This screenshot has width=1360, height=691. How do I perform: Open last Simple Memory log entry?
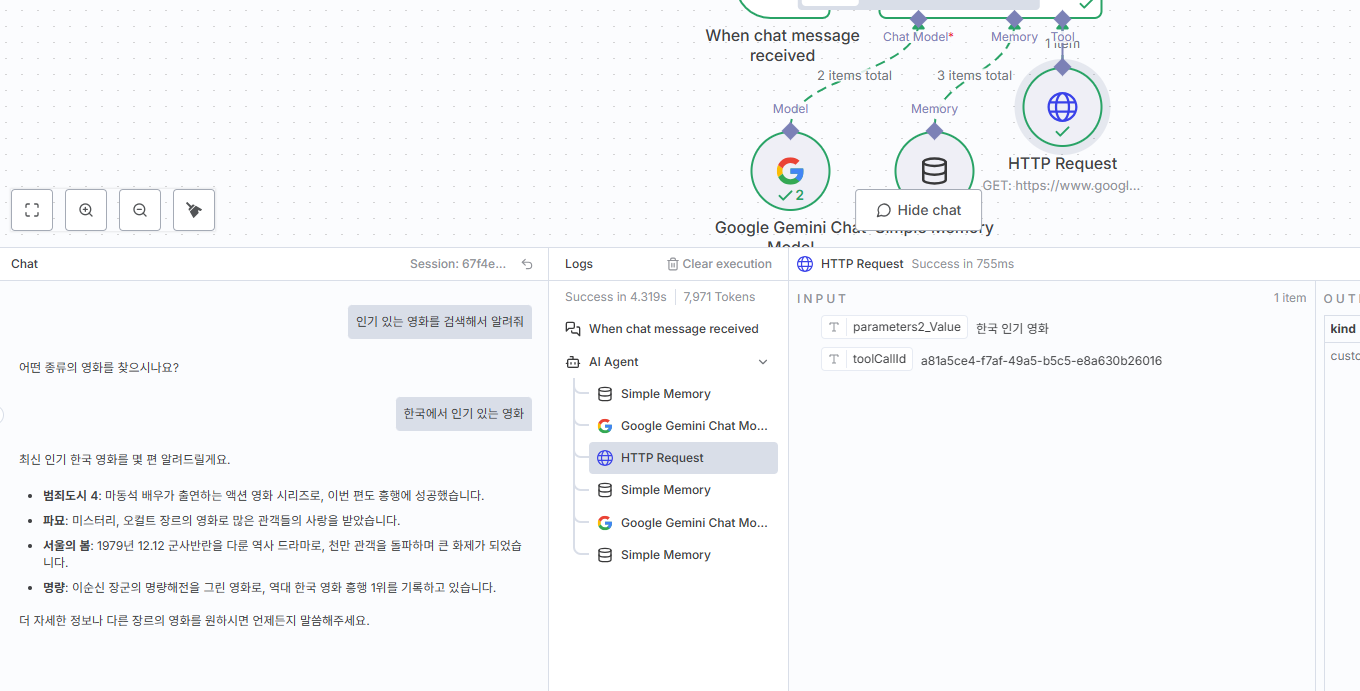tap(684, 555)
